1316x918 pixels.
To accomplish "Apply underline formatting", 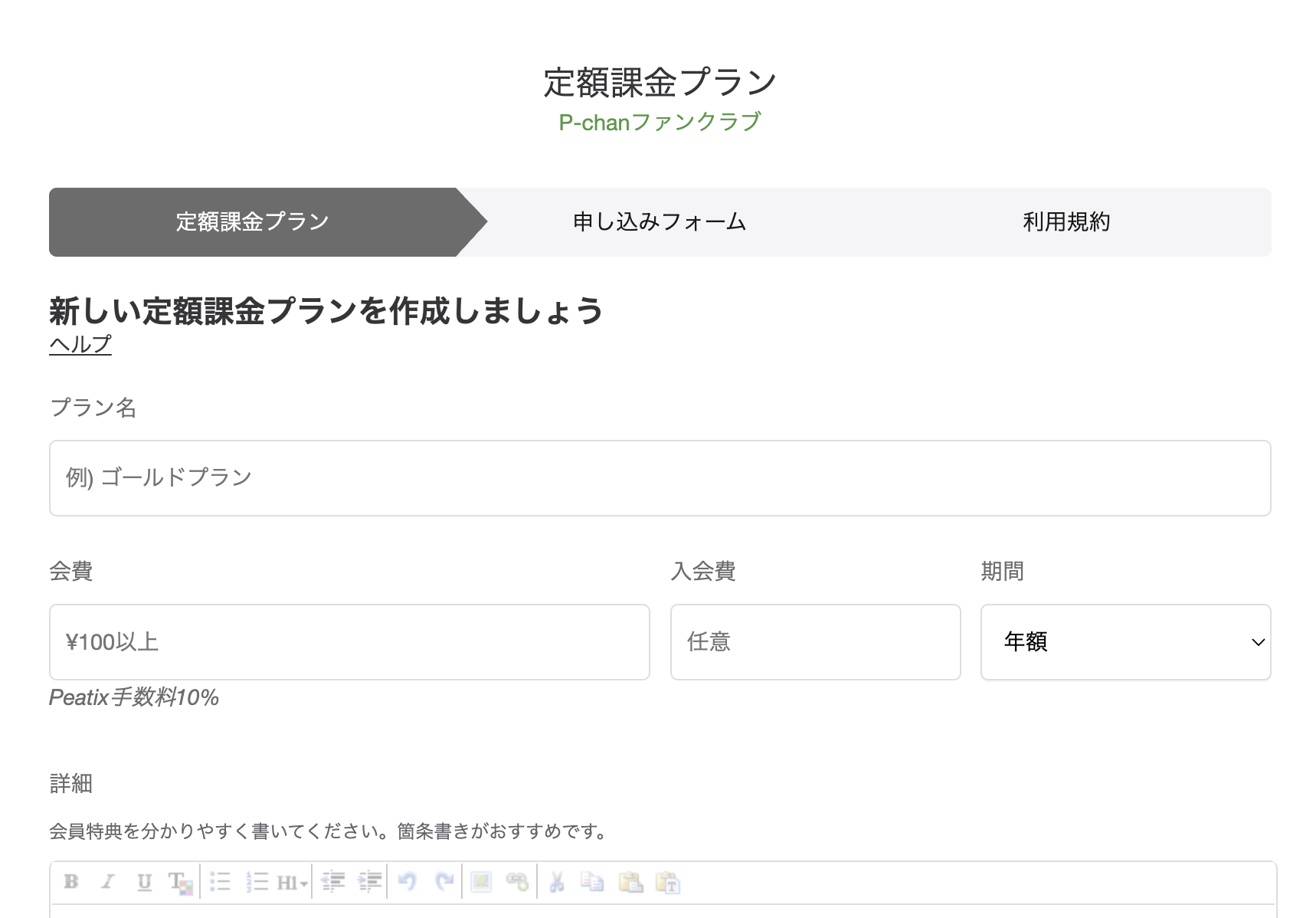I will (144, 881).
